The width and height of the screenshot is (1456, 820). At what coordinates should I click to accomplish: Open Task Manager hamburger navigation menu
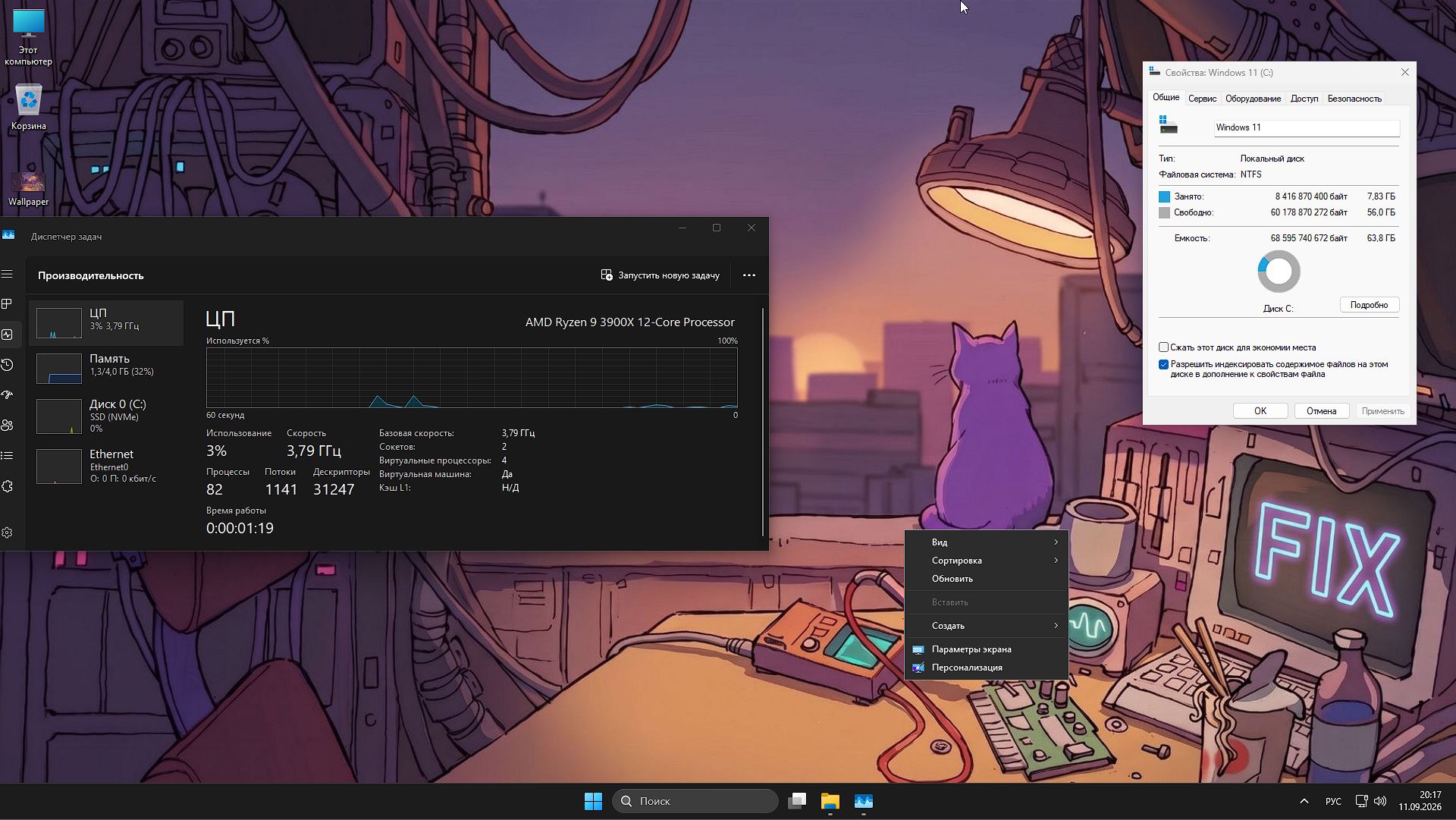8,274
